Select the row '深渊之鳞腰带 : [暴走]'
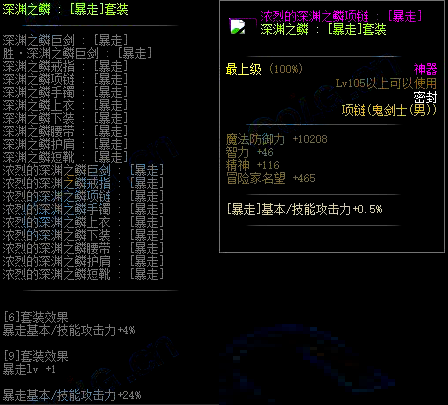Viewport: 448px width, 405px height. coord(65,131)
